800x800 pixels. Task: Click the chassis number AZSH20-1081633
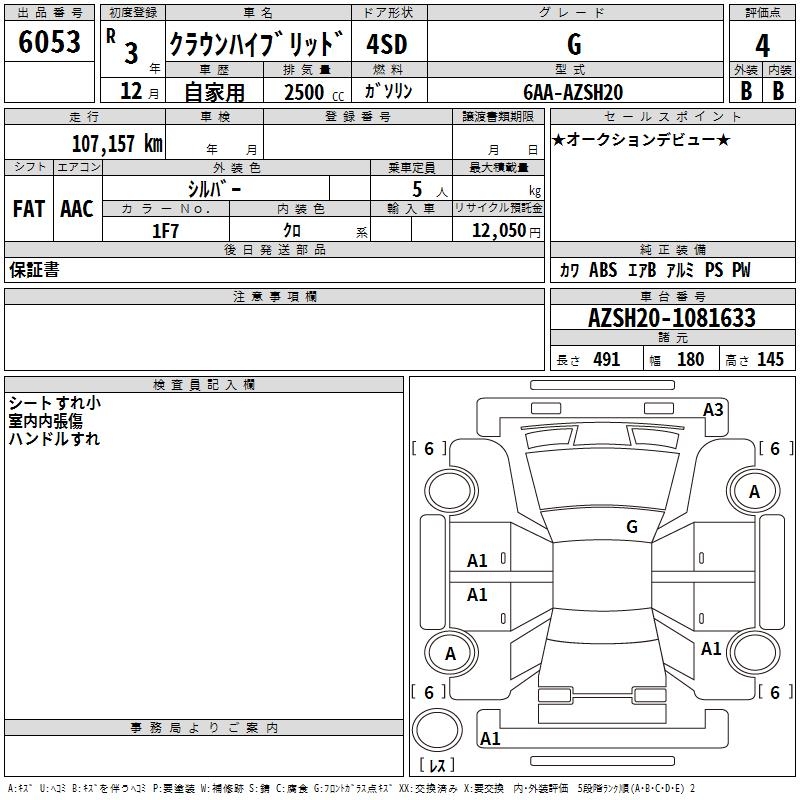[x=672, y=318]
